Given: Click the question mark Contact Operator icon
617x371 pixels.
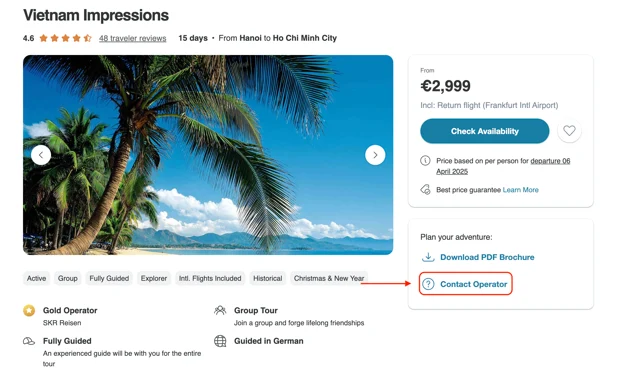Looking at the screenshot, I should 428,284.
